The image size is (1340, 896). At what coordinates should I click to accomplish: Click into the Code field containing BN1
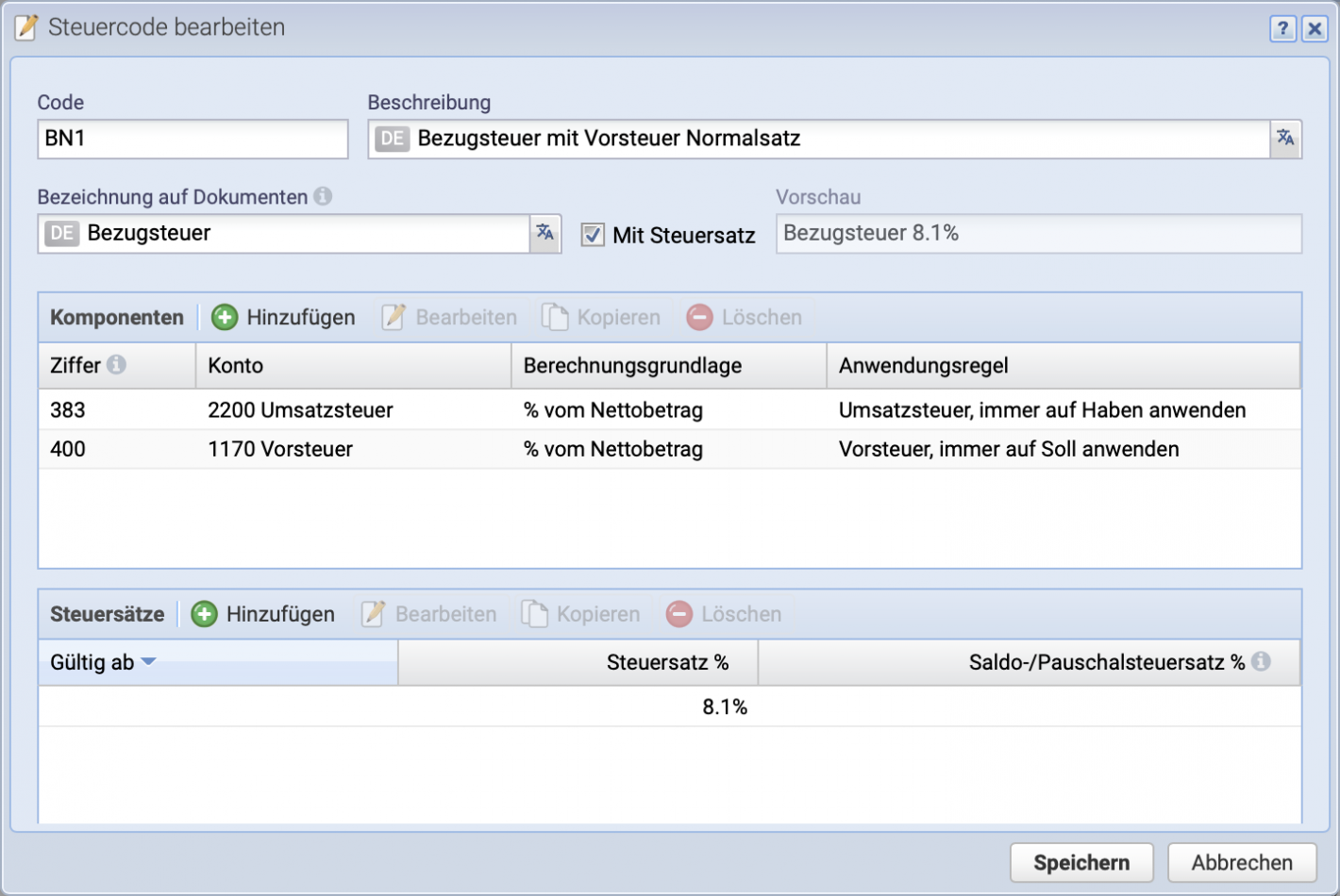pos(193,139)
